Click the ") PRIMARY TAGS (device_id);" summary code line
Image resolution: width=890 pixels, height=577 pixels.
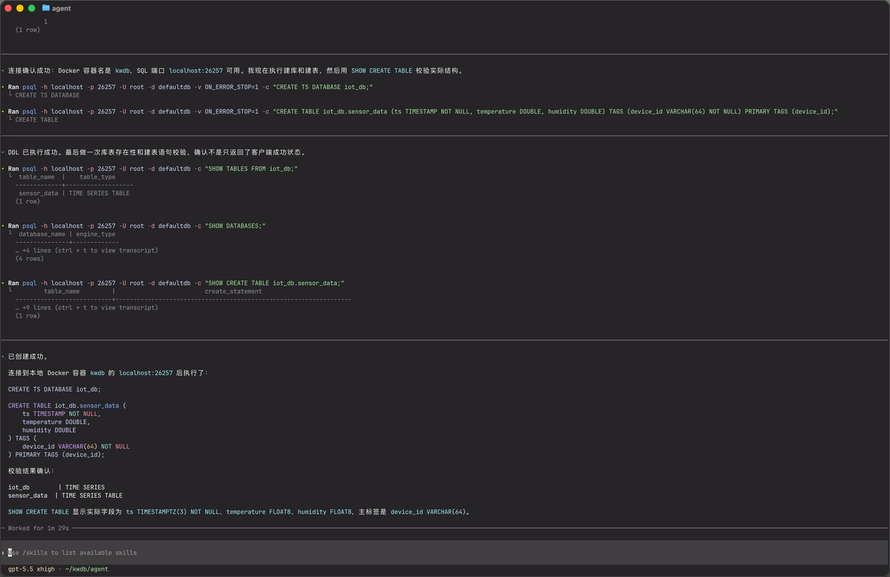click(x=56, y=455)
